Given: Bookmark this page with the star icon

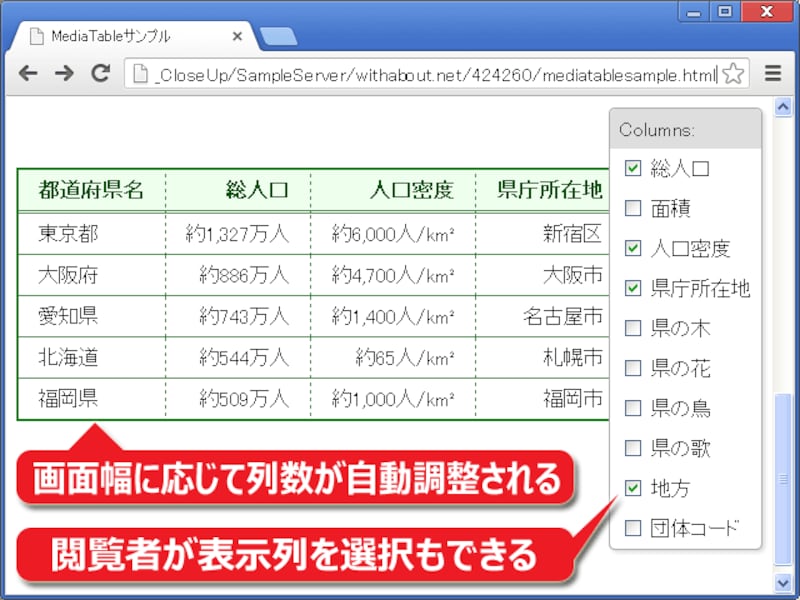Looking at the screenshot, I should (x=733, y=74).
